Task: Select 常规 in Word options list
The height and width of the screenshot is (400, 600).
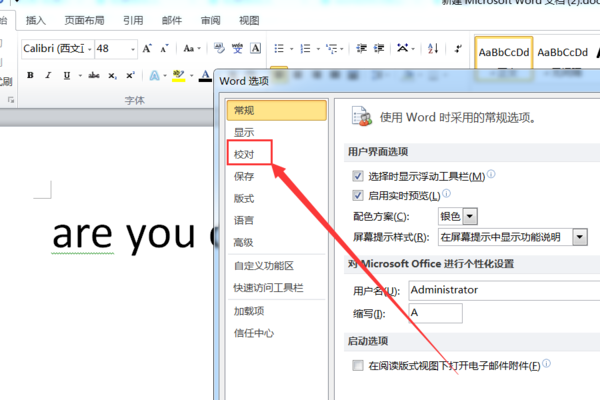Action: [x=277, y=111]
